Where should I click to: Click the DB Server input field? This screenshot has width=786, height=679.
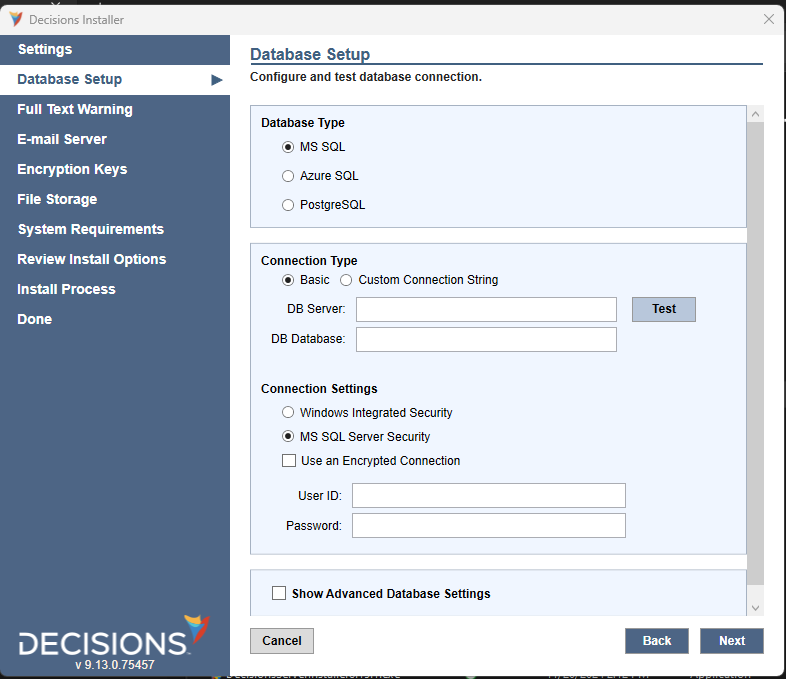[x=486, y=310]
